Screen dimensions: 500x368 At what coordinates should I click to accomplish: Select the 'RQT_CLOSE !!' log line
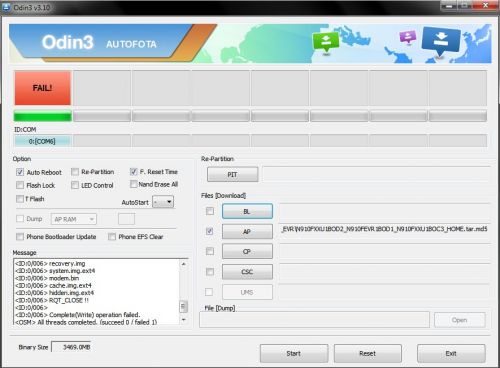(x=52, y=300)
